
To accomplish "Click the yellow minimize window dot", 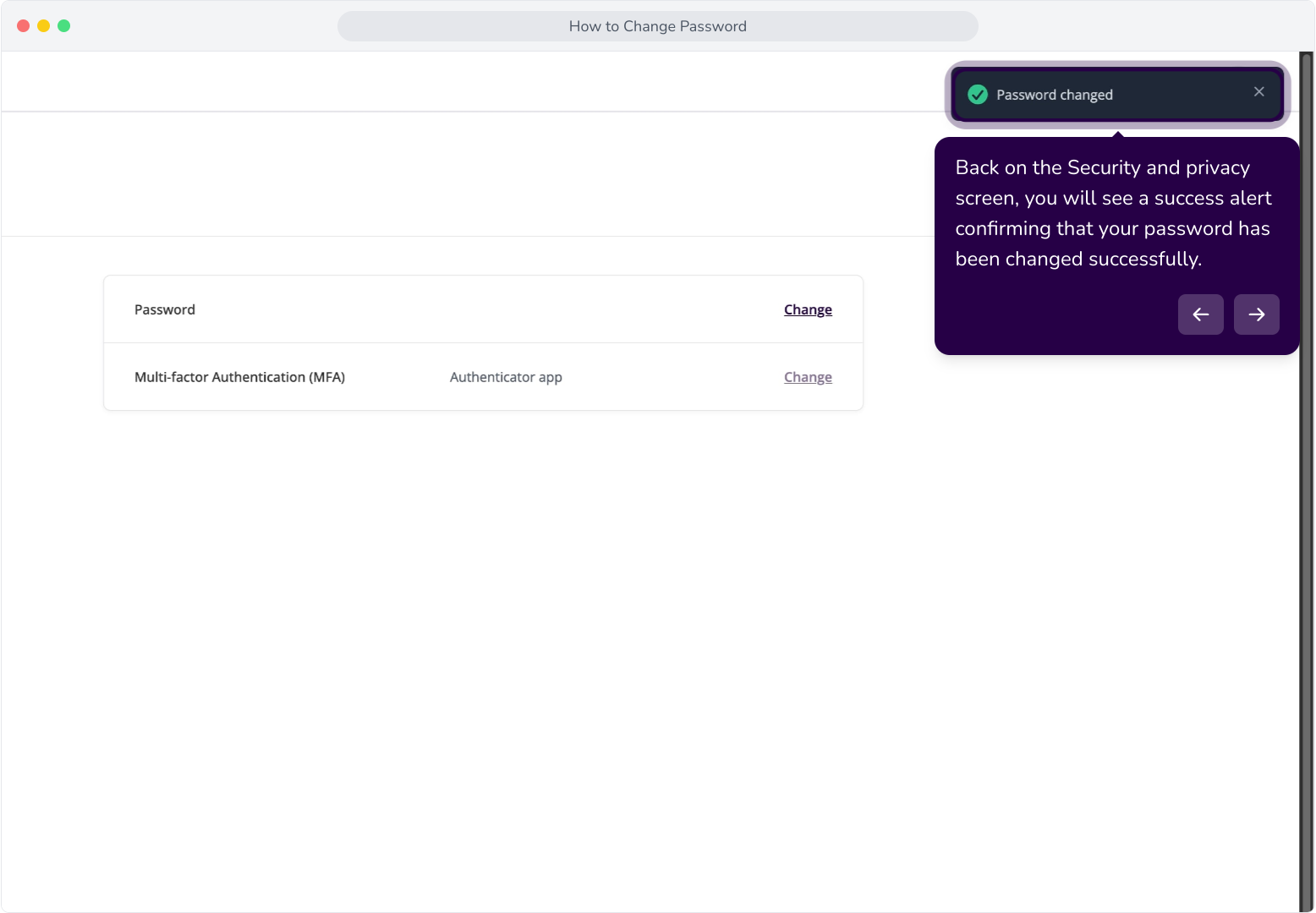I will click(x=43, y=26).
